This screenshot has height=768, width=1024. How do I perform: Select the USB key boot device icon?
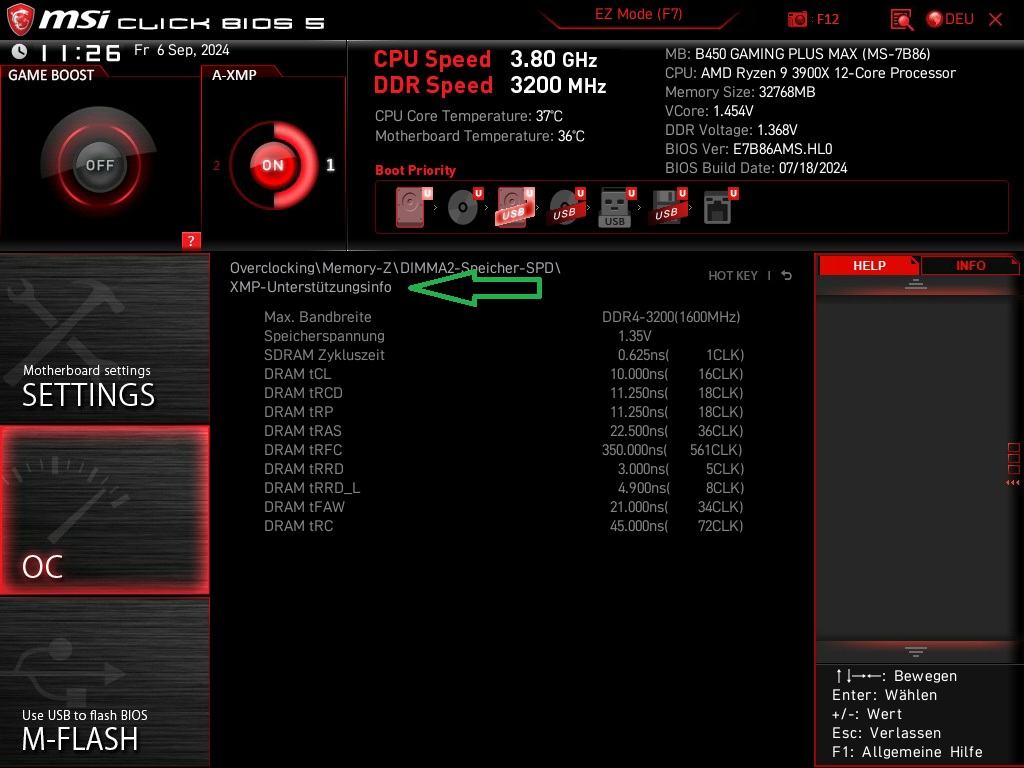[617, 208]
